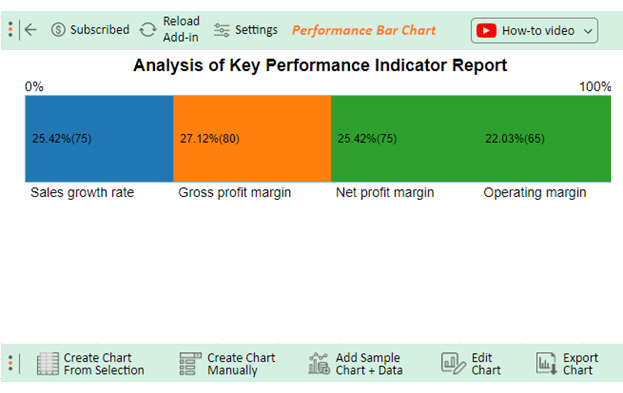Click the YouTube play icon
The width and height of the screenshot is (623, 393).
tap(486, 31)
